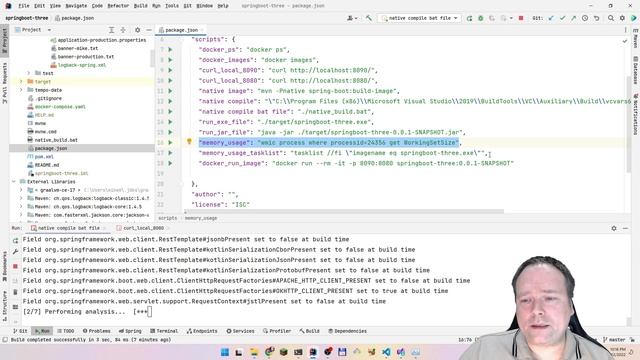The image size is (640, 360).
Task: Click the Build Project hammer icon
Action: [x=369, y=18]
